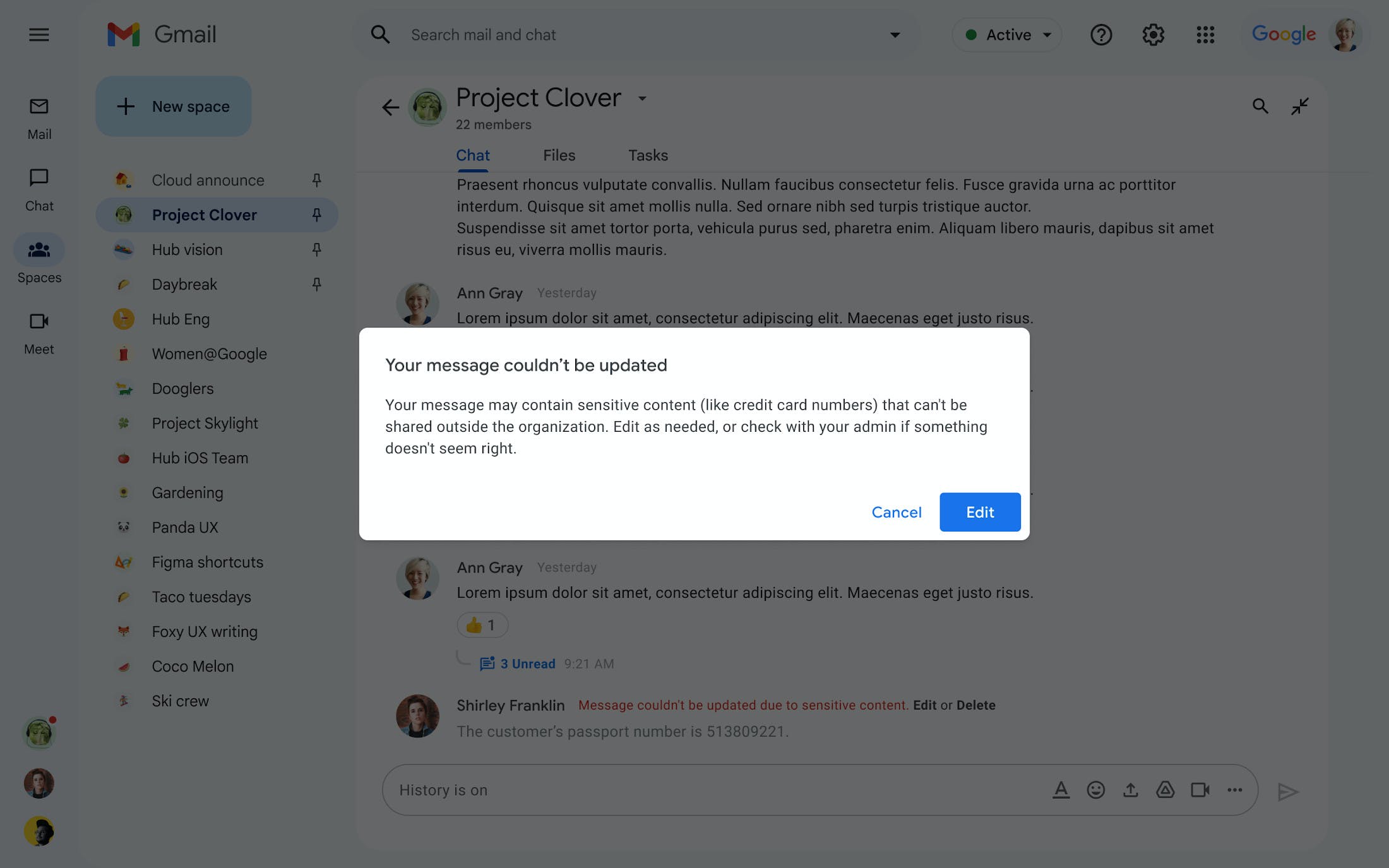
Task: Click the send message icon
Action: point(1288,790)
